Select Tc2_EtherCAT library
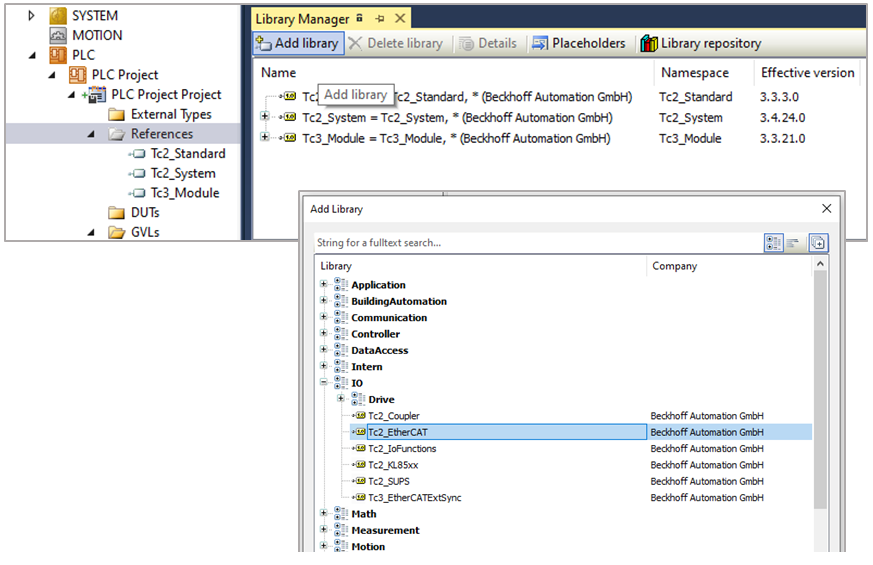873x565 pixels. click(398, 432)
